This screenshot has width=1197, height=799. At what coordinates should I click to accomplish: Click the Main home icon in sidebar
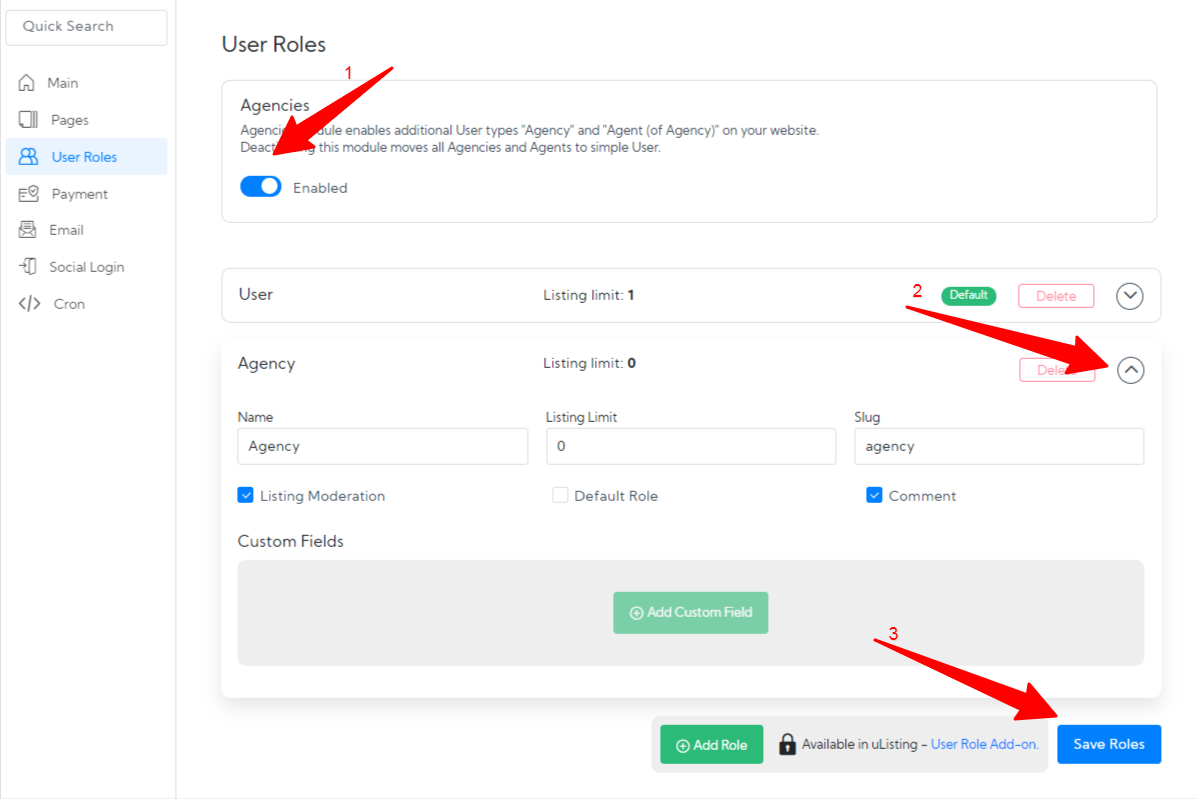click(x=27, y=83)
